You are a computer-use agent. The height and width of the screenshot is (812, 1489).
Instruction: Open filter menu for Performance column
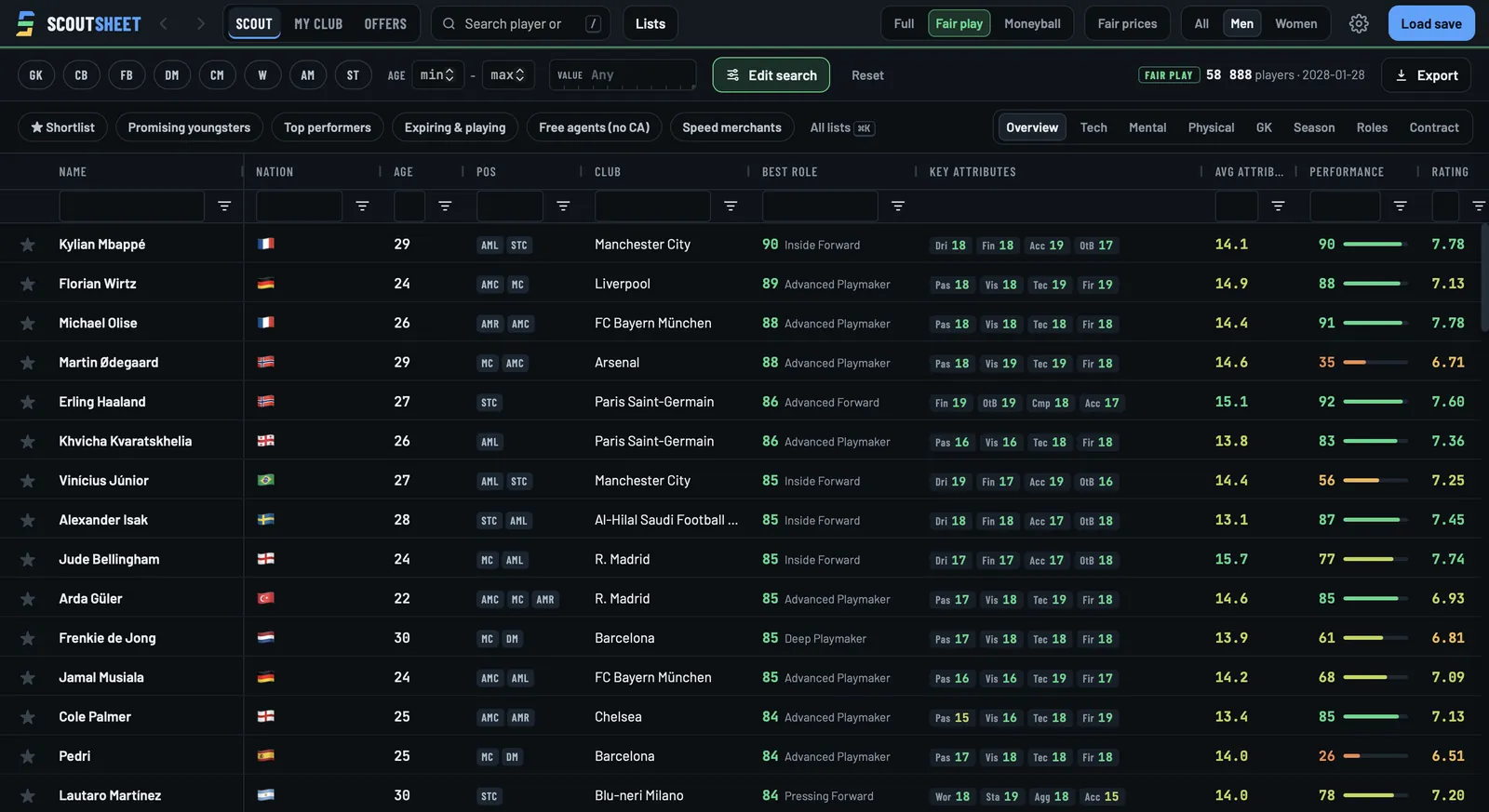pos(1400,206)
